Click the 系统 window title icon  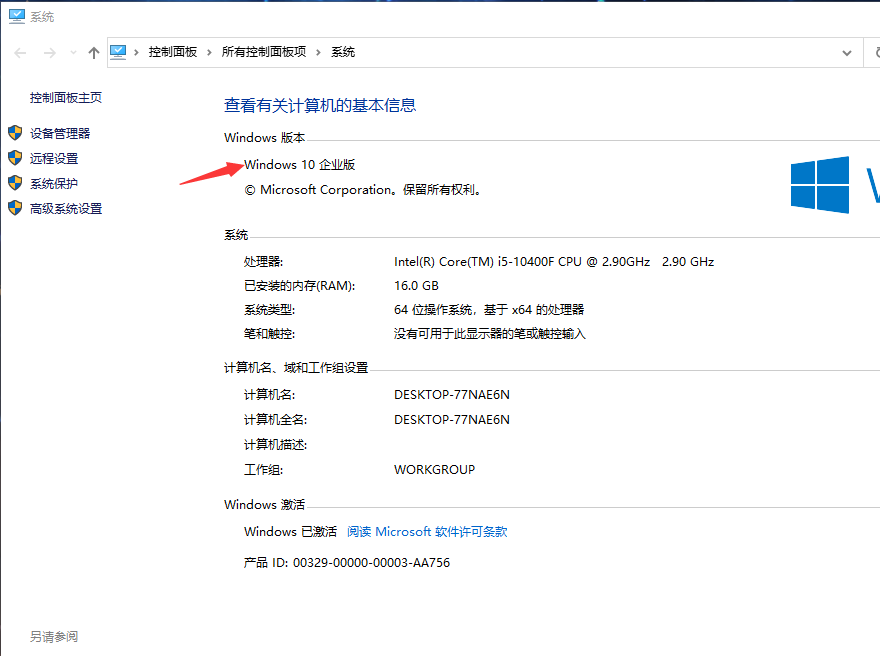click(x=17, y=16)
